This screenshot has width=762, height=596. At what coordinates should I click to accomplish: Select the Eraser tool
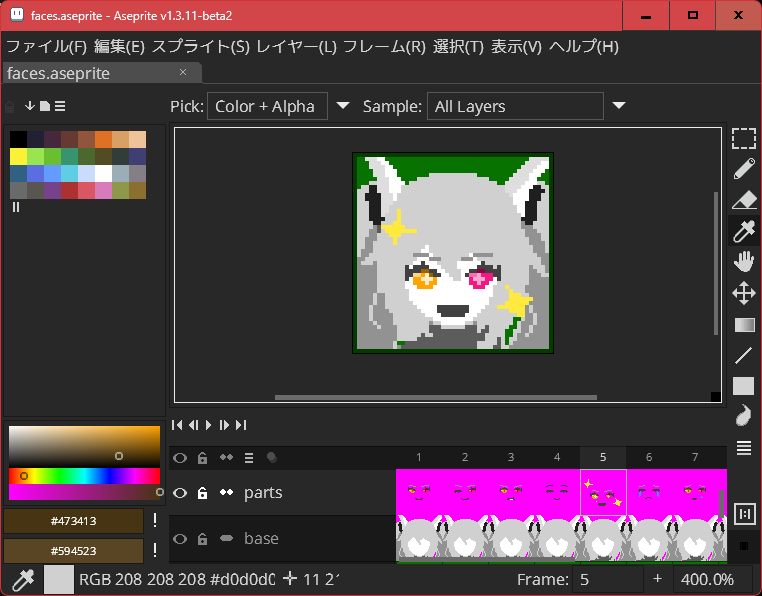[x=743, y=200]
